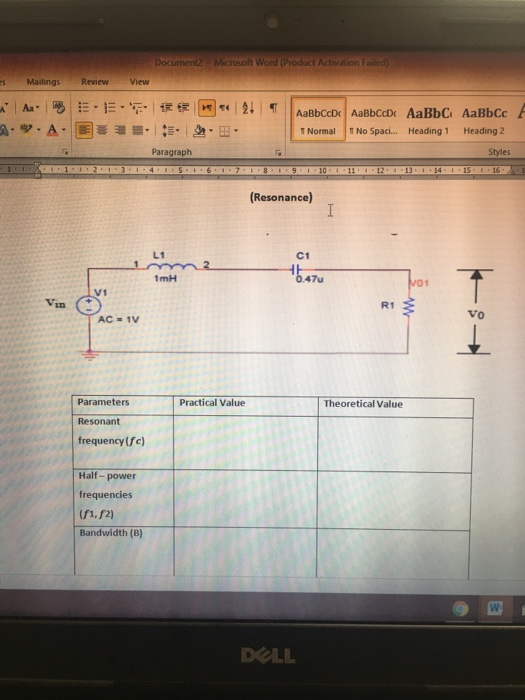Open the Font dialog launcher

65,152
